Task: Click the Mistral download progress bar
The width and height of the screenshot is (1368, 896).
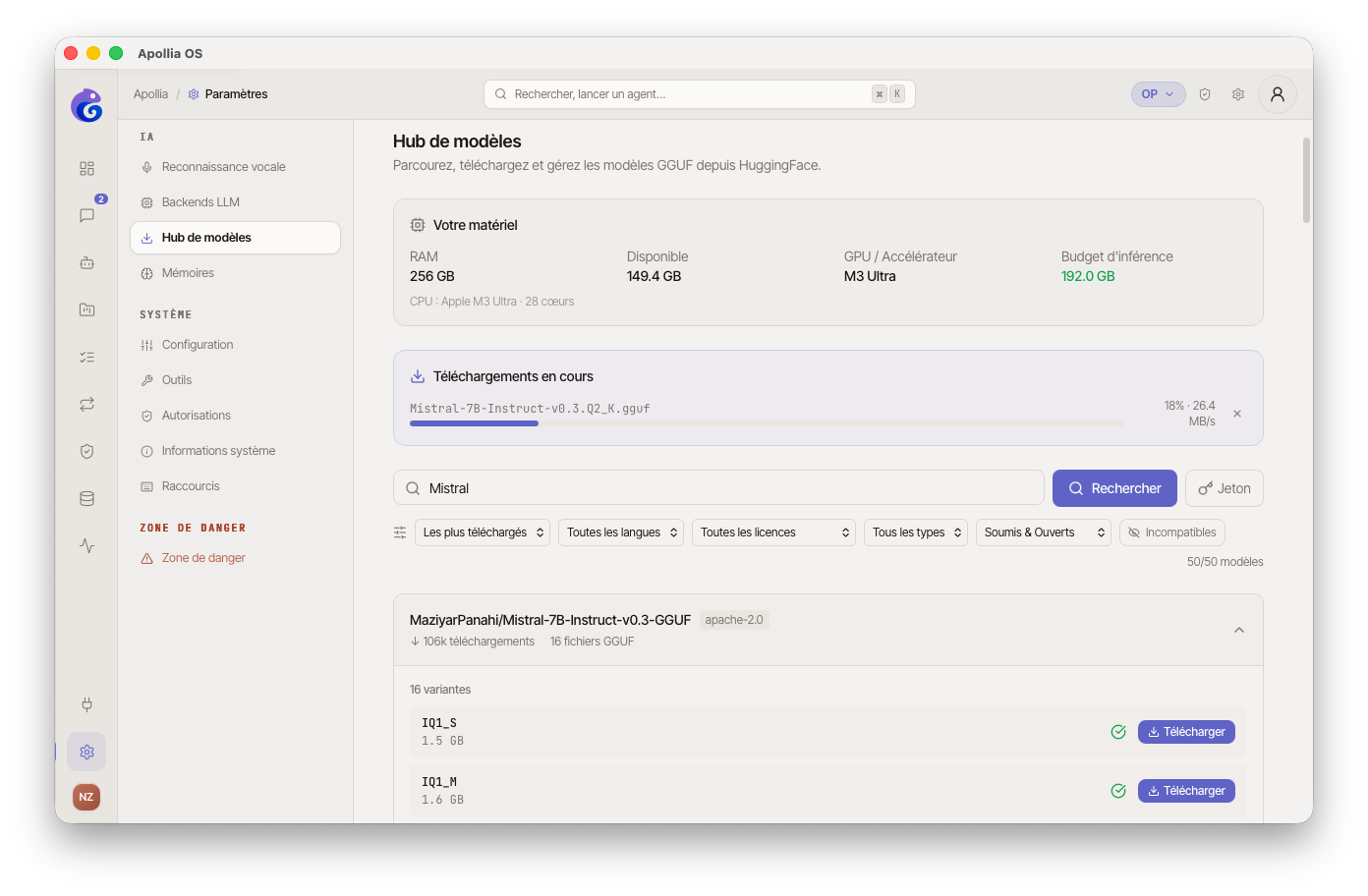Action: pyautogui.click(x=767, y=423)
